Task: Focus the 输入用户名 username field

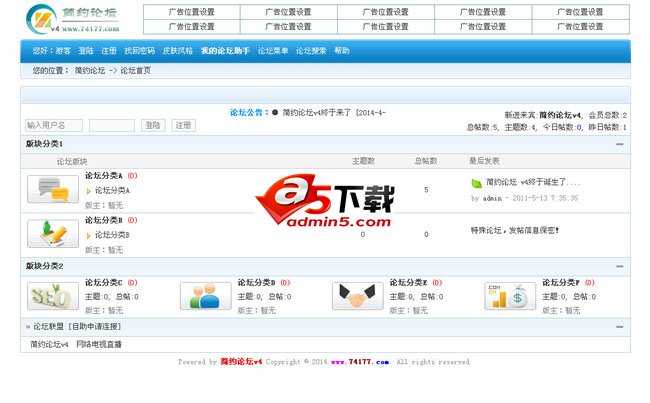Action: tap(54, 125)
